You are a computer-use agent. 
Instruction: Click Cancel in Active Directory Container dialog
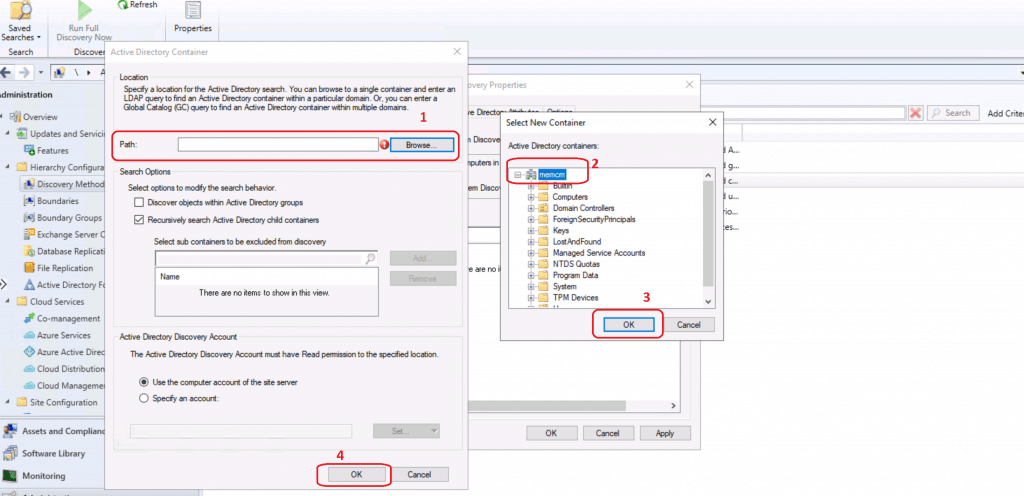pyautogui.click(x=420, y=474)
